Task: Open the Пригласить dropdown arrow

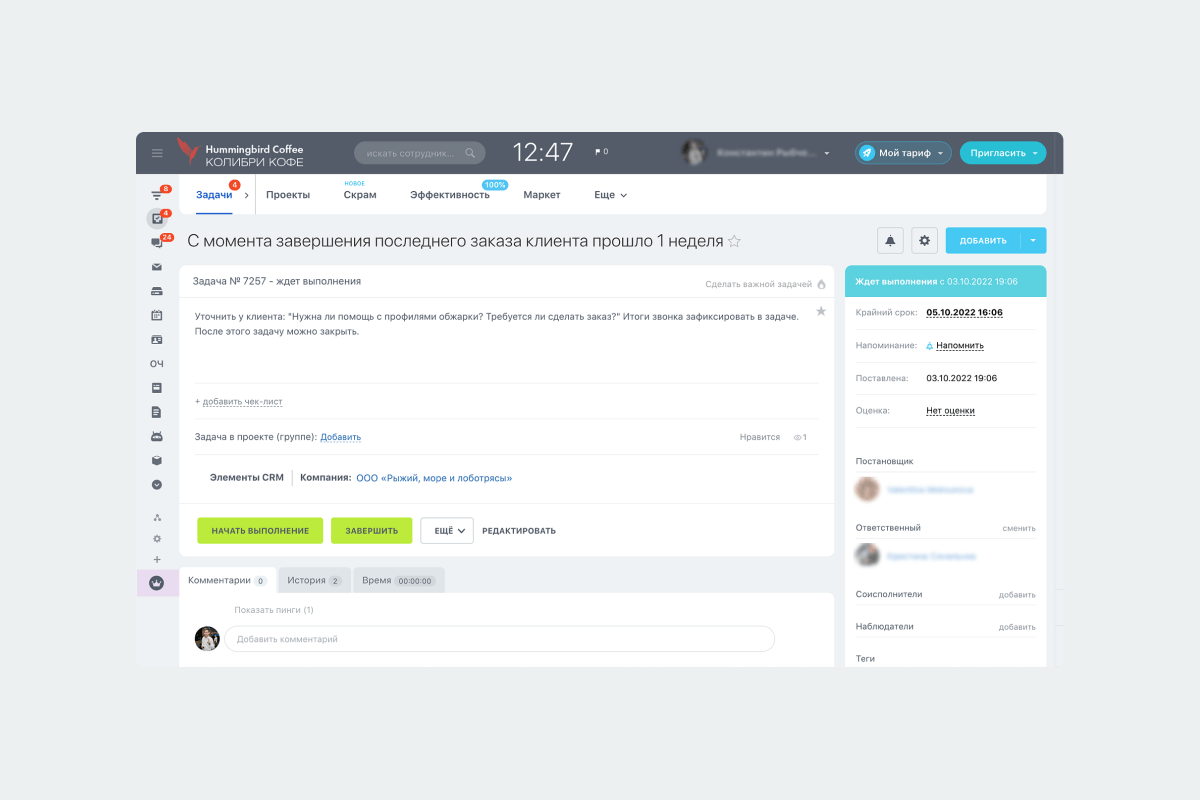Action: pos(1035,153)
